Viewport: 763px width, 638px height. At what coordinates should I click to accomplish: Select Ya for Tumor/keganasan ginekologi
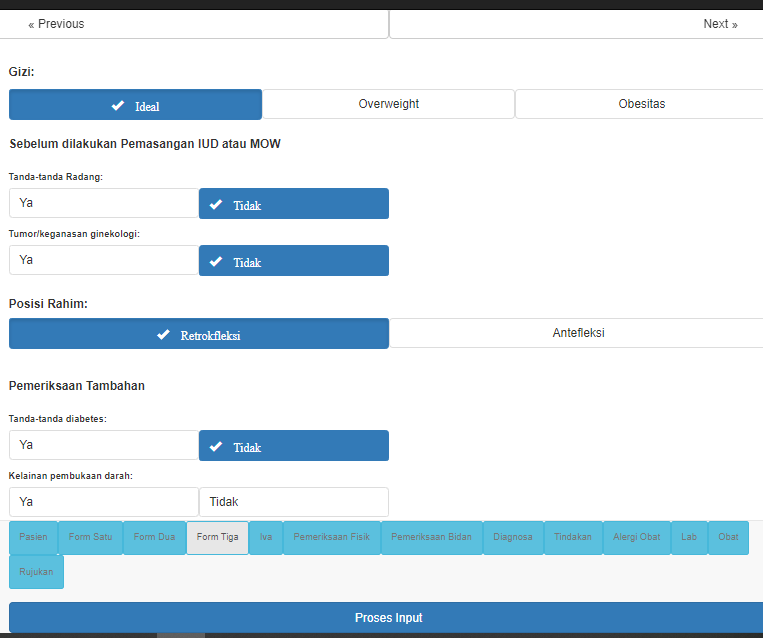click(104, 260)
